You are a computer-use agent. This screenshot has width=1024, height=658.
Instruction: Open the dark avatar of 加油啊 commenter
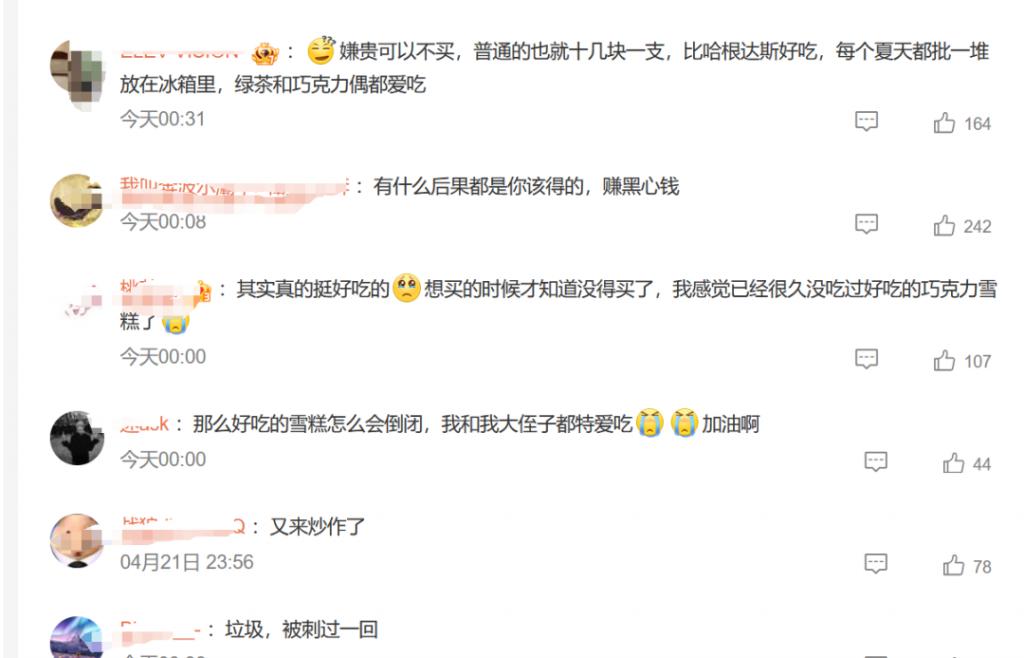pyautogui.click(x=77, y=438)
